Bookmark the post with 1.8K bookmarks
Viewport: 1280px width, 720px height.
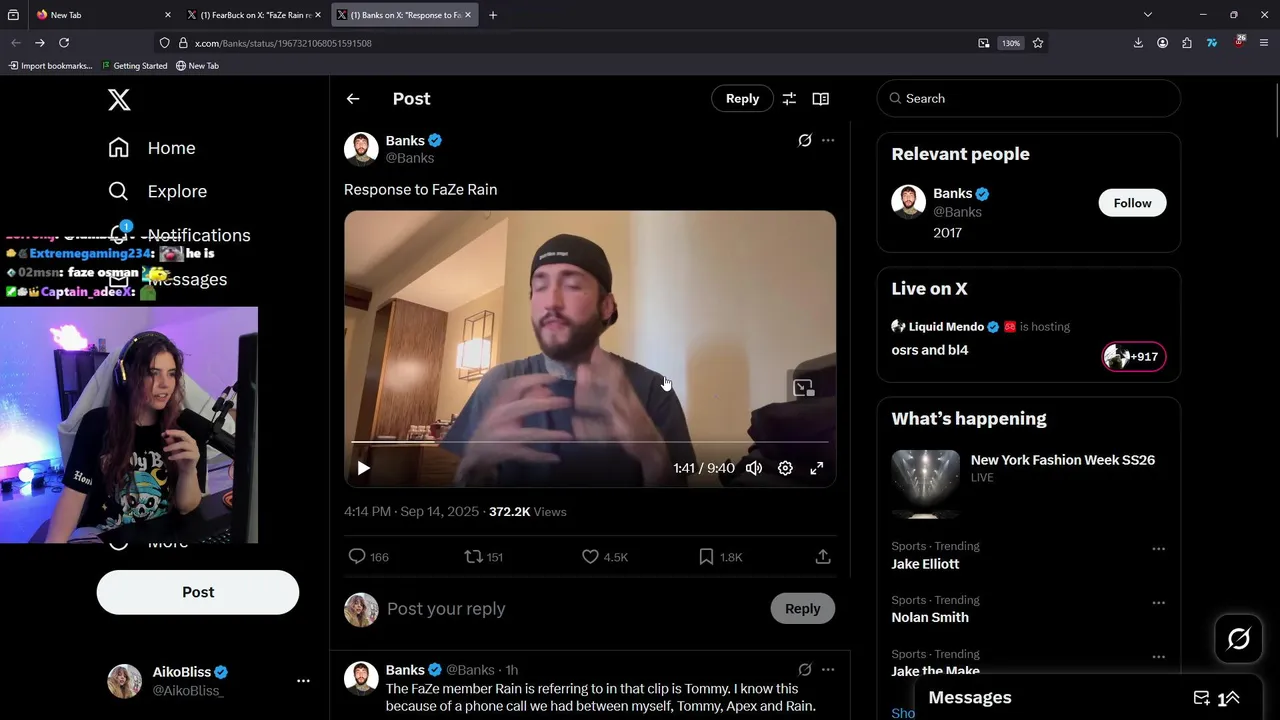point(720,557)
